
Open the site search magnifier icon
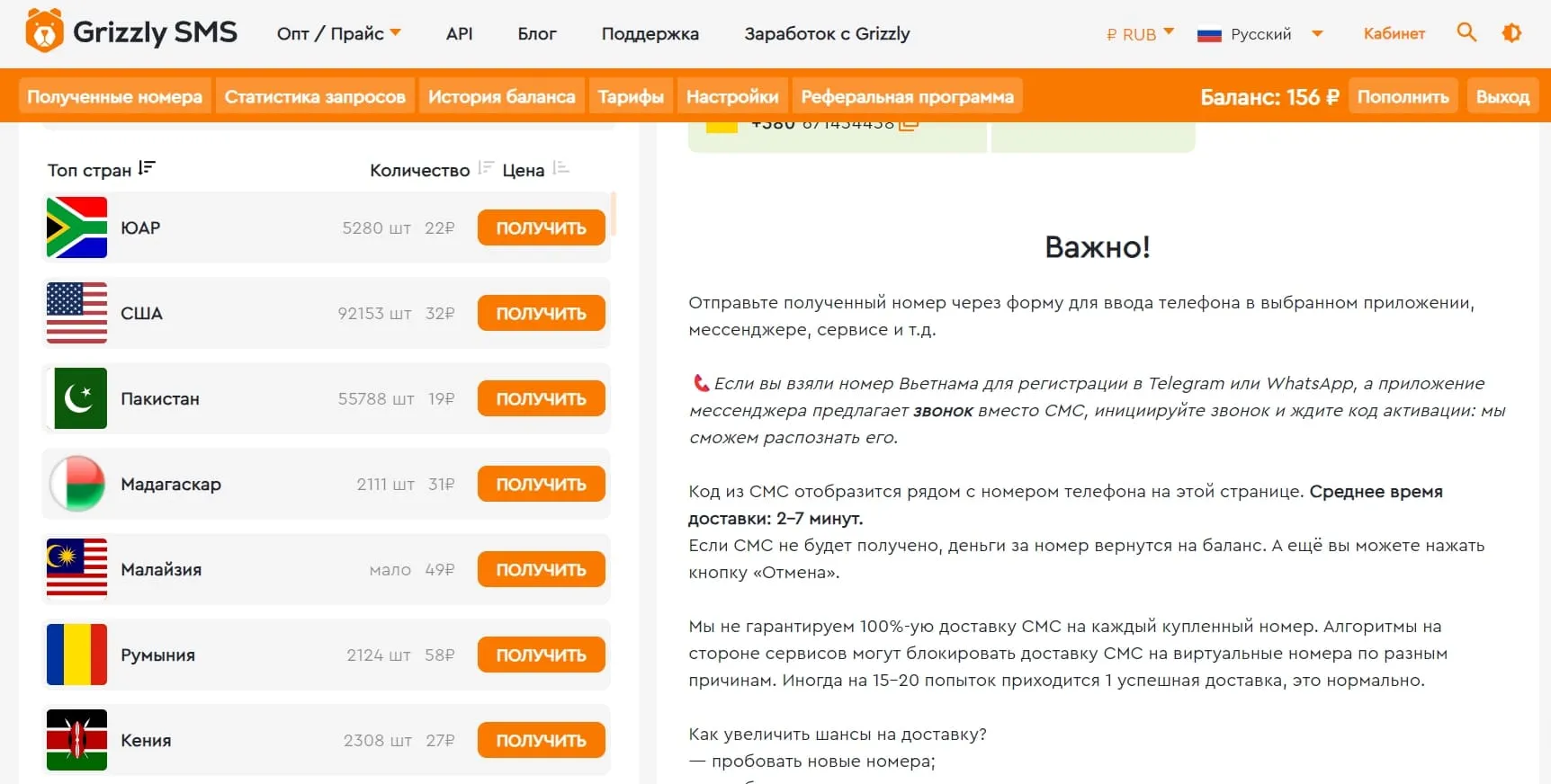[1466, 32]
